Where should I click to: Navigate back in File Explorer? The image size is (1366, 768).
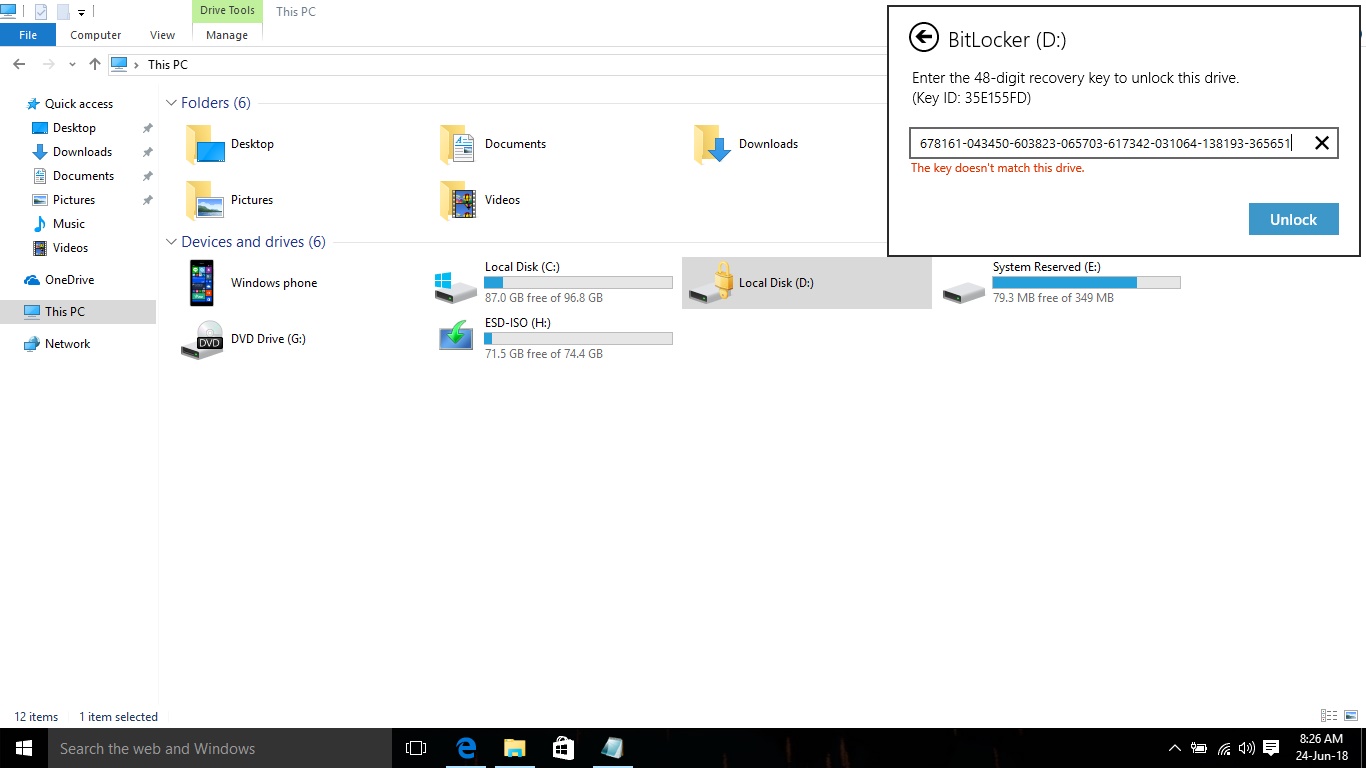coord(19,64)
